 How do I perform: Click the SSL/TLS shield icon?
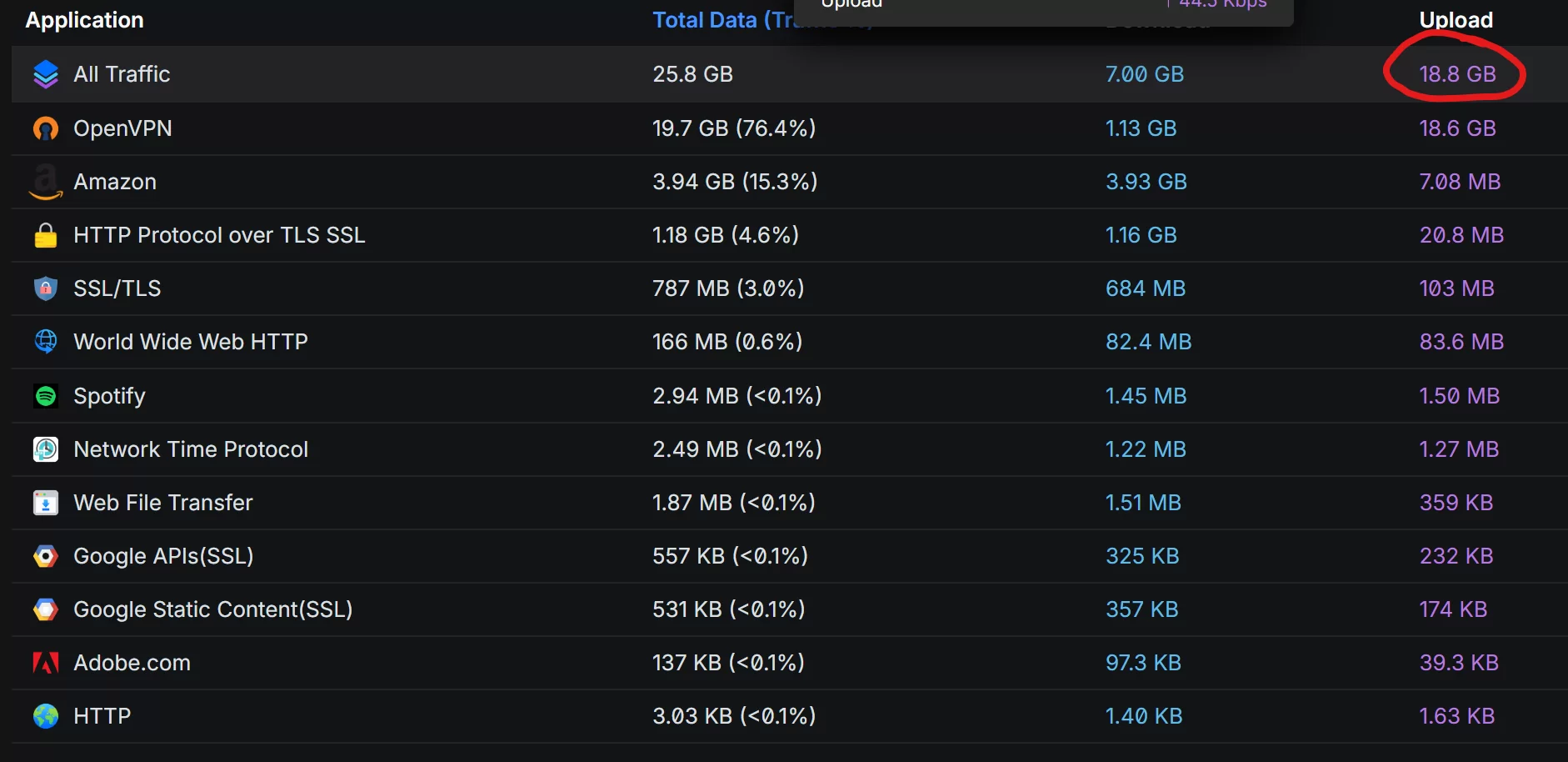(x=46, y=288)
